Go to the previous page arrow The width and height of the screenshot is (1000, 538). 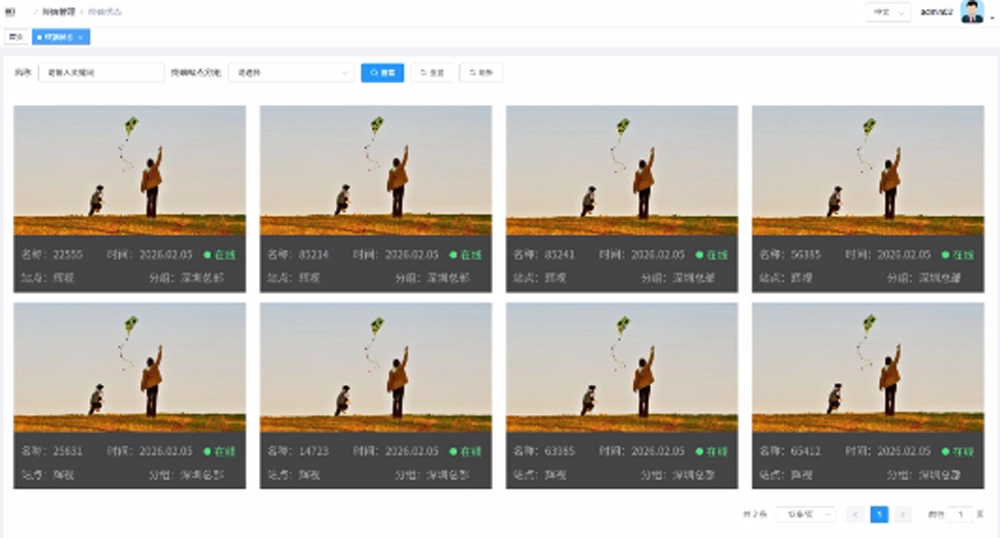[855, 514]
